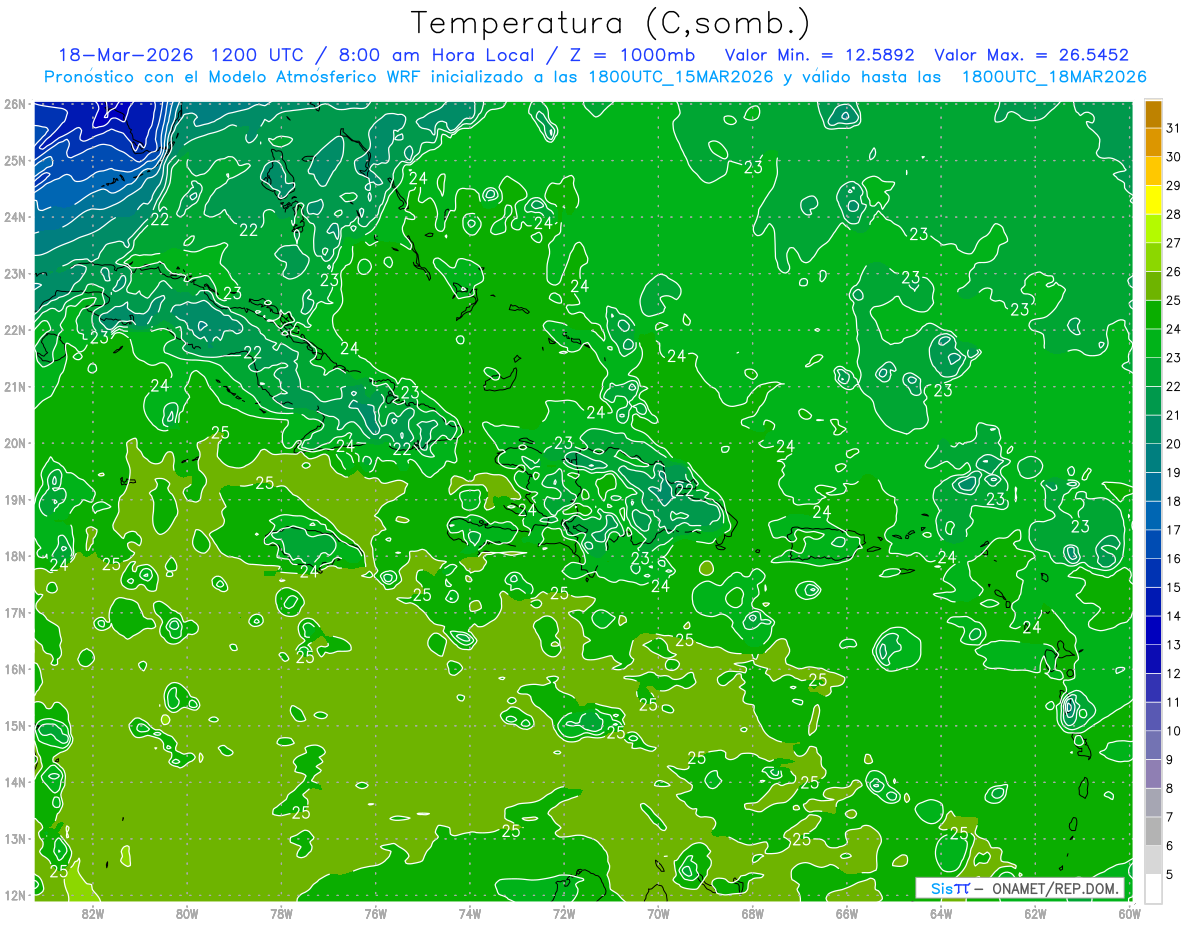This screenshot has height=927, width=1200.
Task: Click the "24N" latitude axis label
Action: pyautogui.click(x=15, y=217)
